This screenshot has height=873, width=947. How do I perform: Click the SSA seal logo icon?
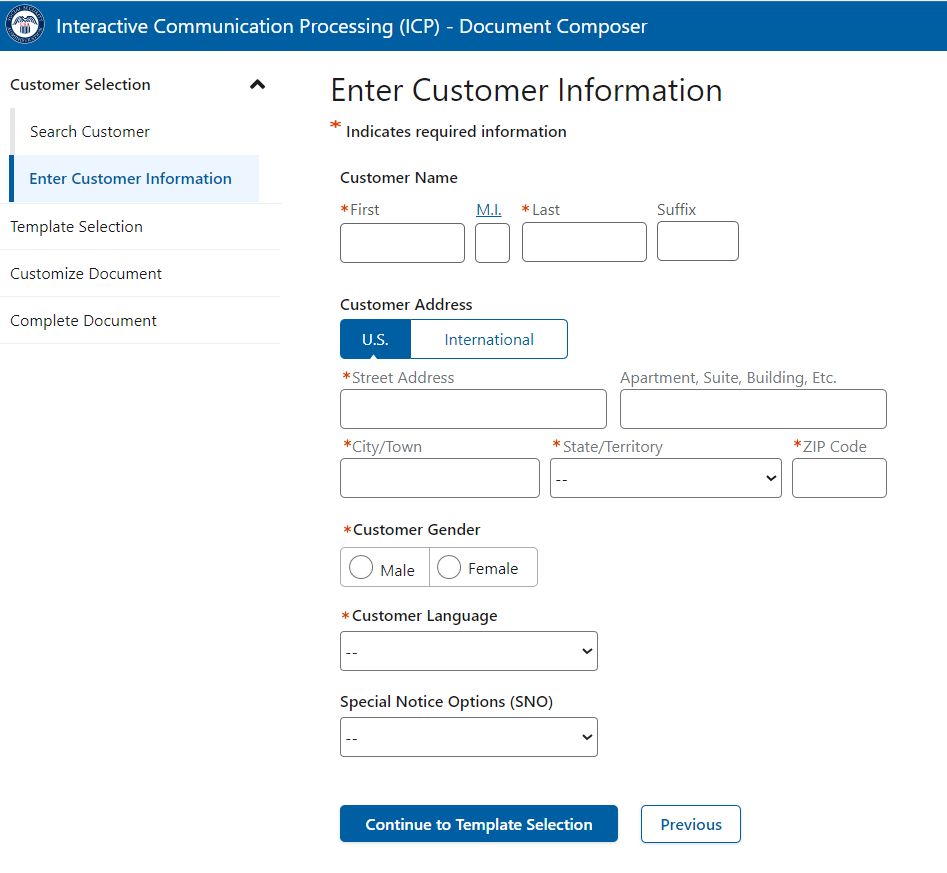tap(24, 25)
